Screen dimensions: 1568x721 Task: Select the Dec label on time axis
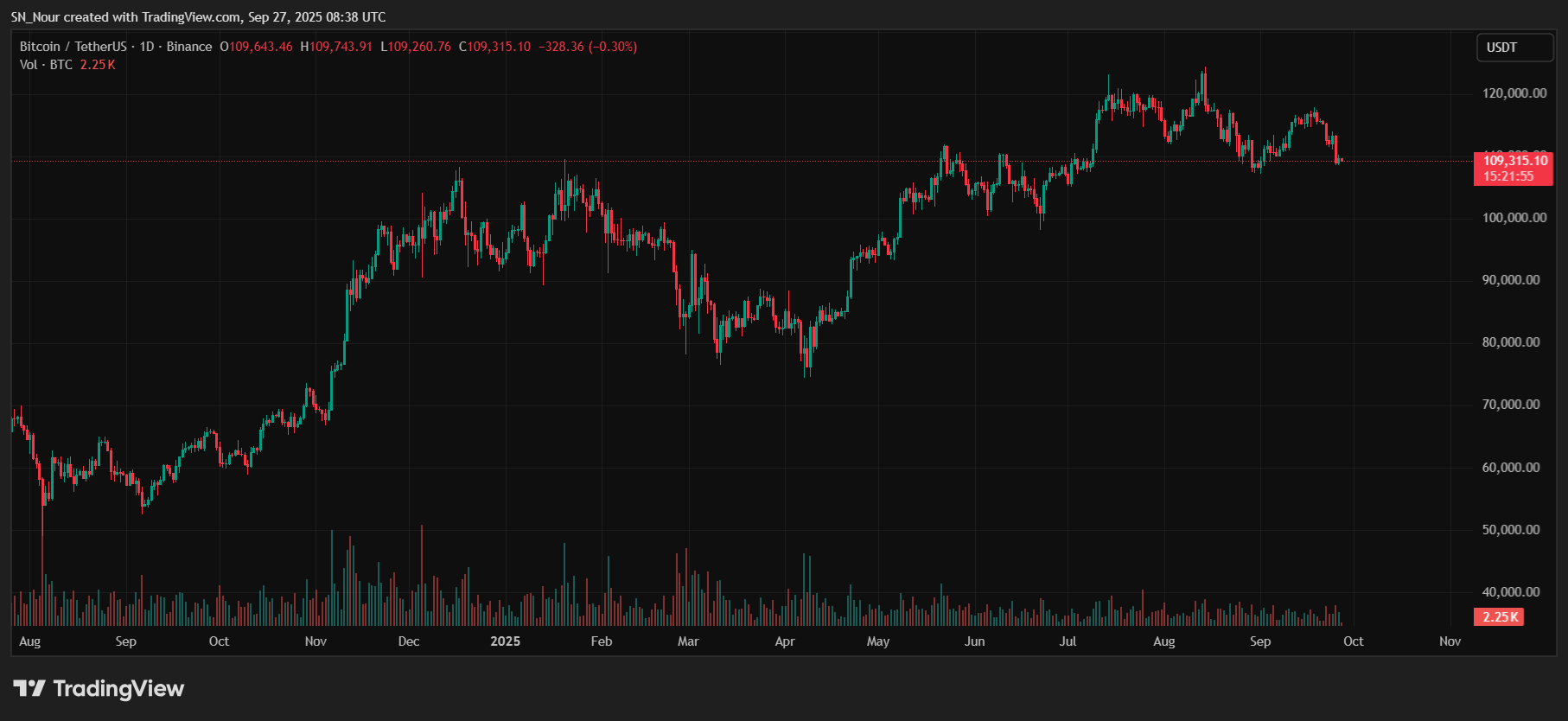pyautogui.click(x=408, y=641)
